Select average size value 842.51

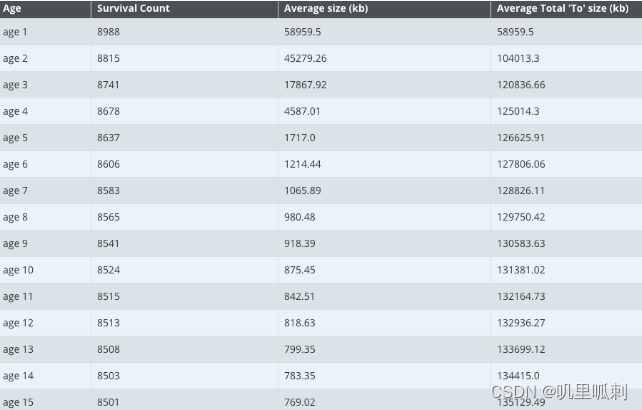[299, 297]
